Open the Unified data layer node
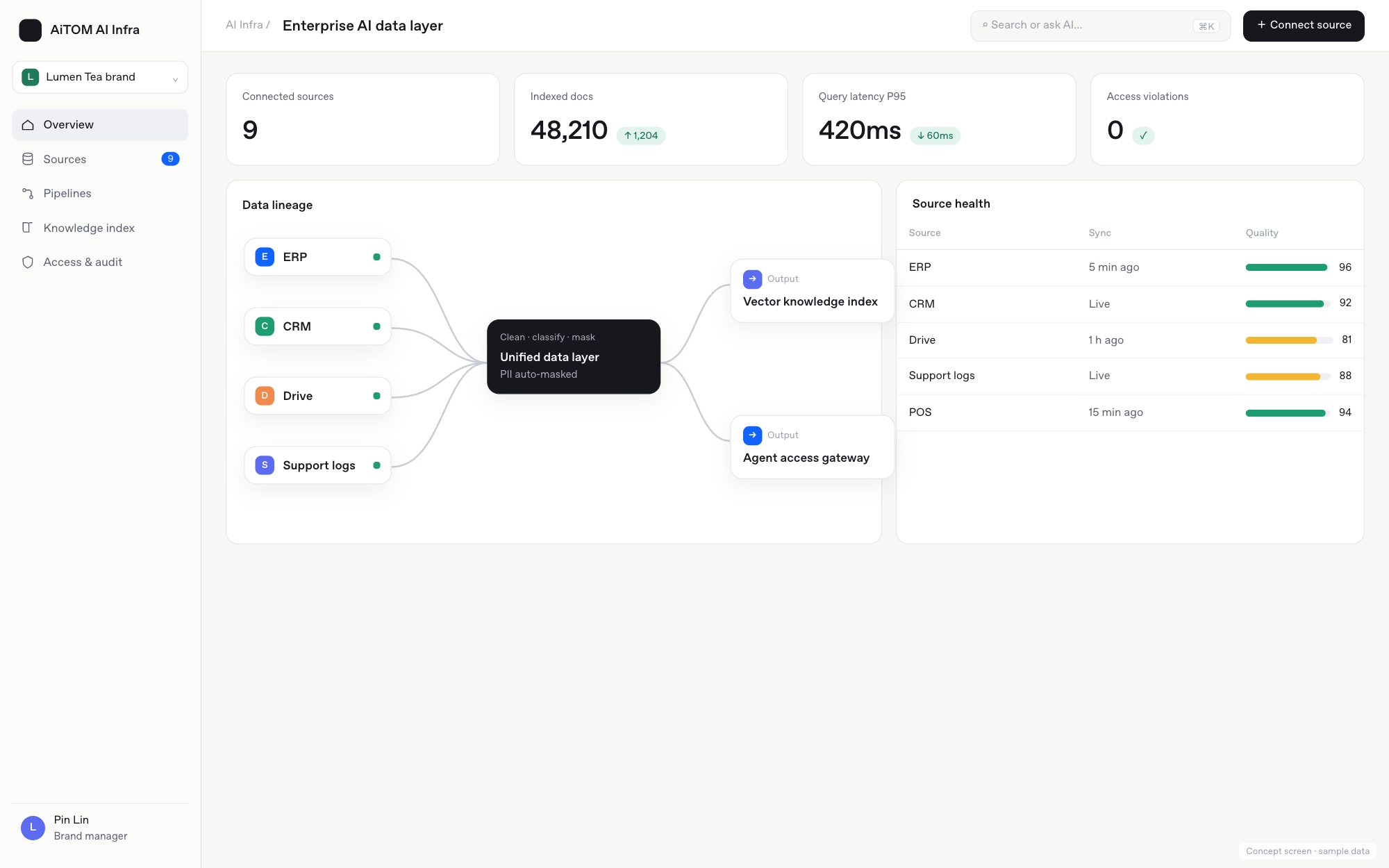The height and width of the screenshot is (868, 1389). [x=574, y=357]
